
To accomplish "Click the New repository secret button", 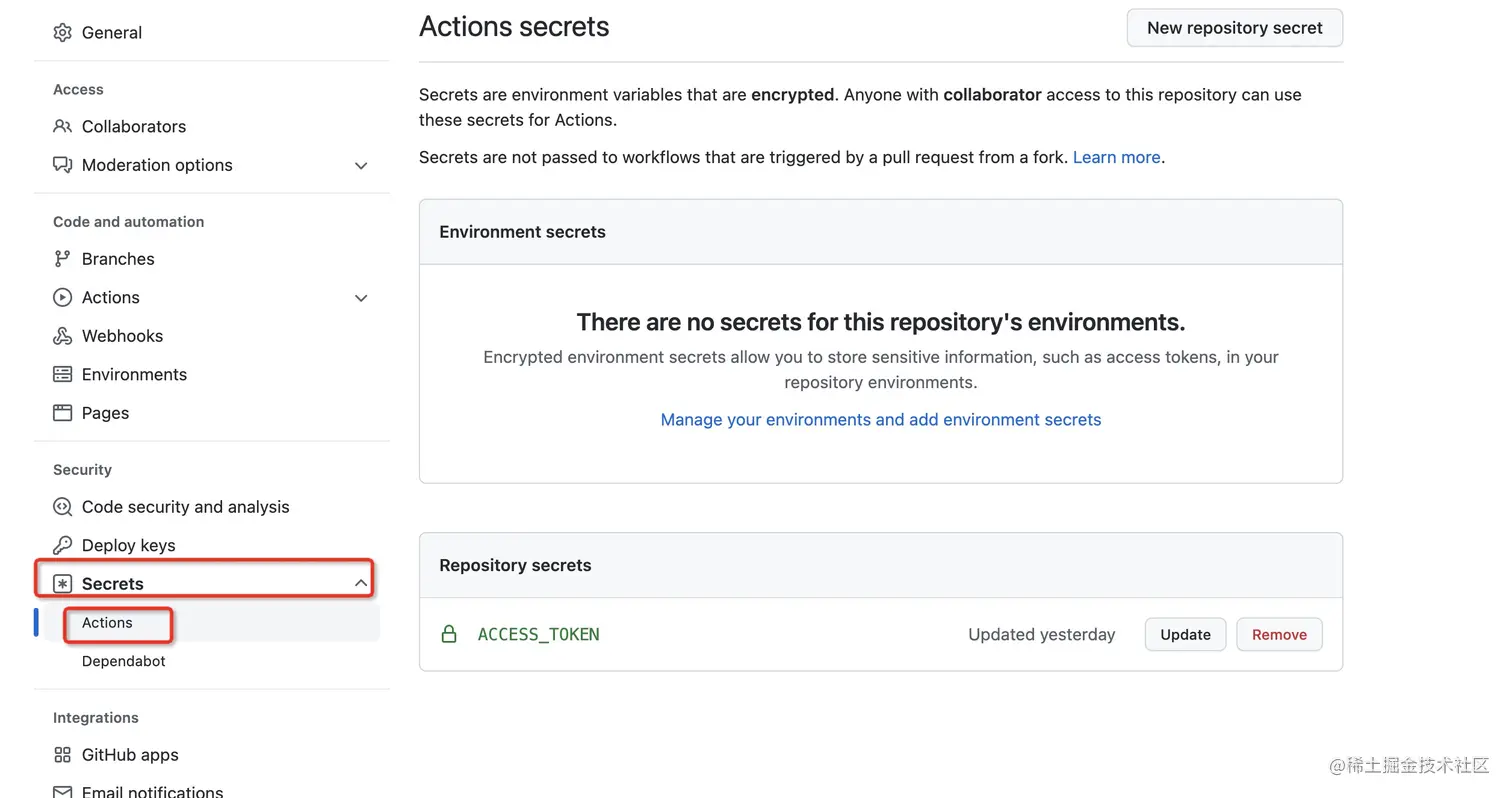I will coord(1234,28).
